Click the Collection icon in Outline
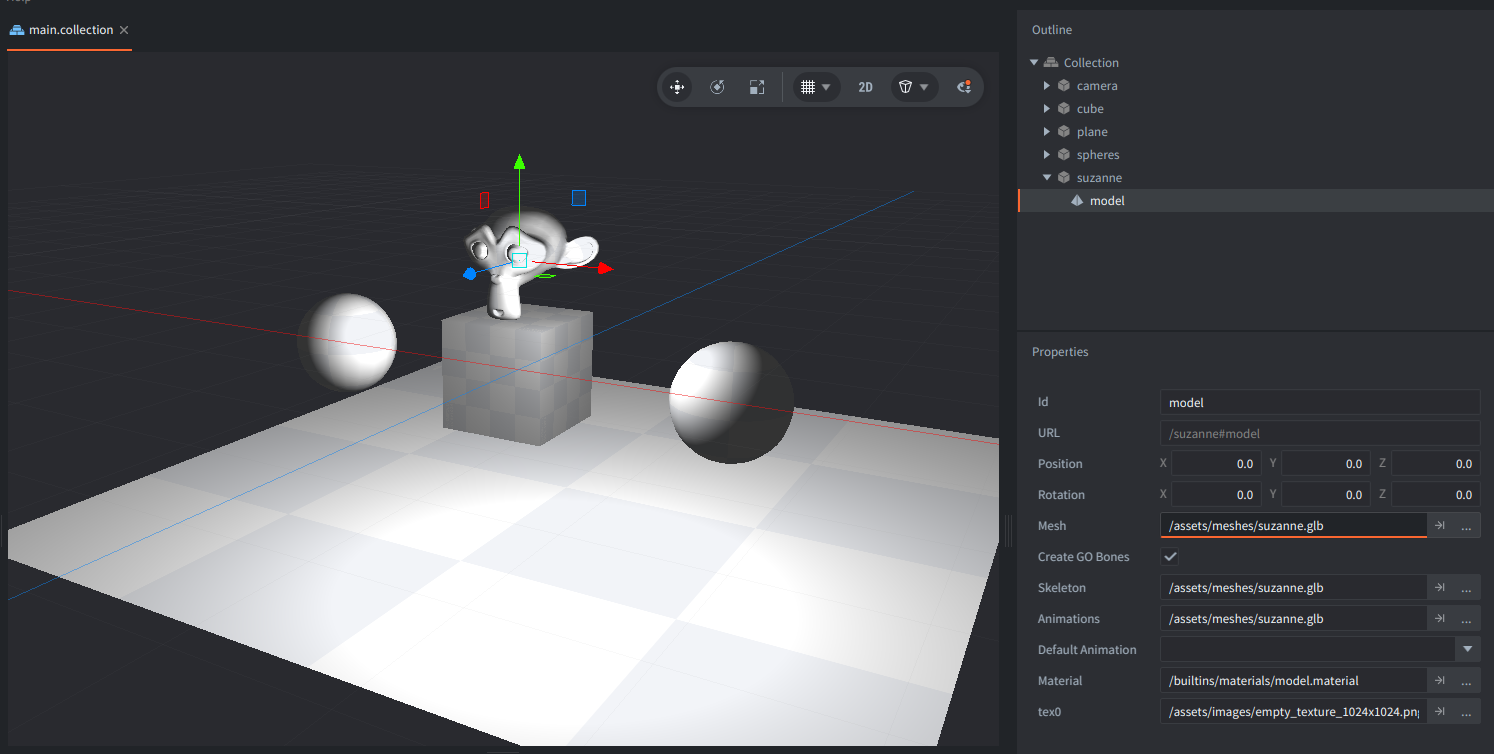The width and height of the screenshot is (1494, 754). pos(1051,62)
